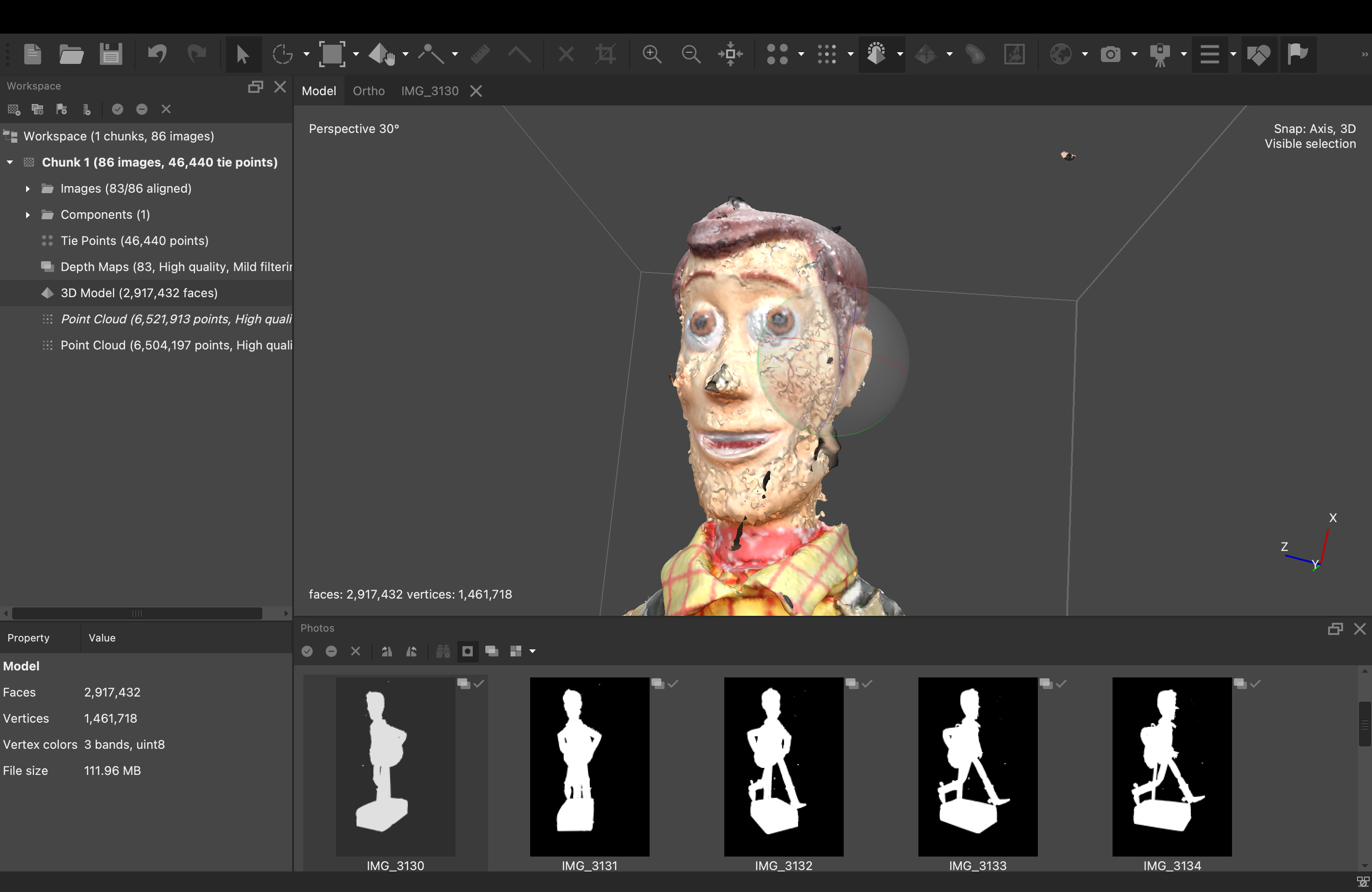This screenshot has width=1372, height=892.
Task: Expand the Images (83/86 aligned) folder
Action: coord(27,188)
